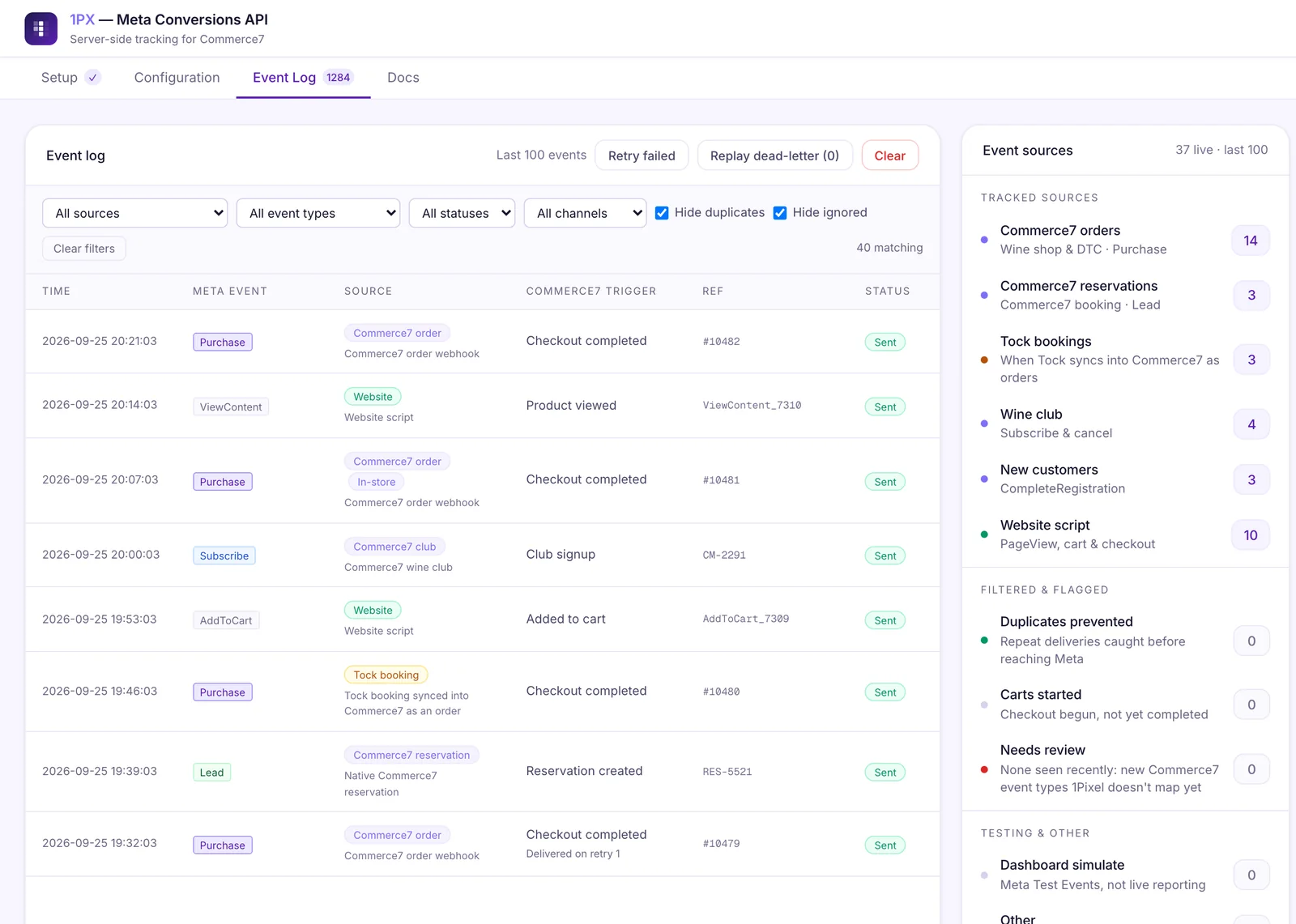Click Replay dead-letter (0) button
1296x924 pixels.
tap(774, 155)
